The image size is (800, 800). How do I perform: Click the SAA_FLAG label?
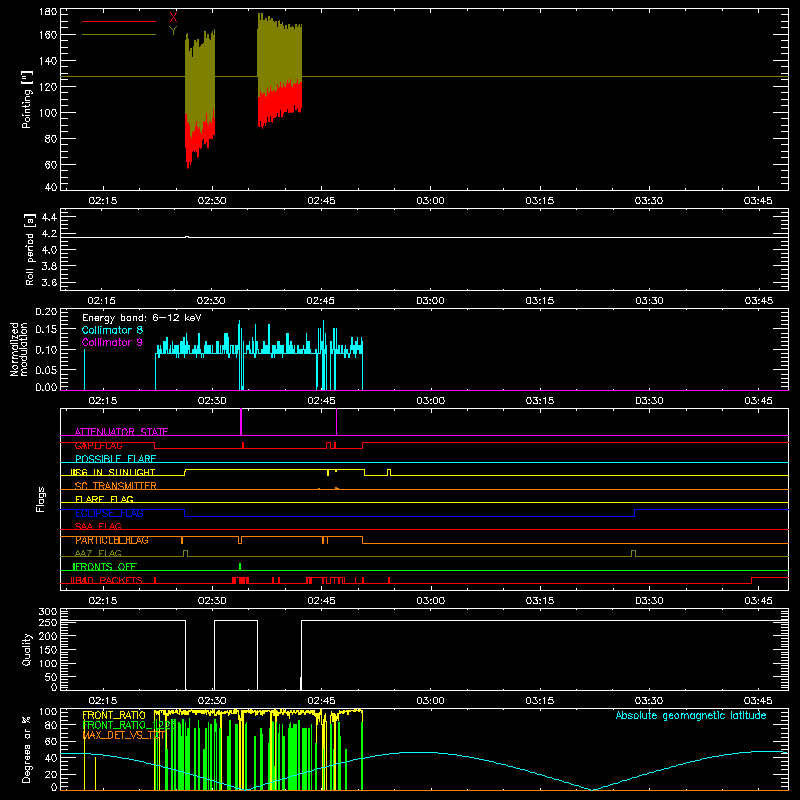coord(98,526)
